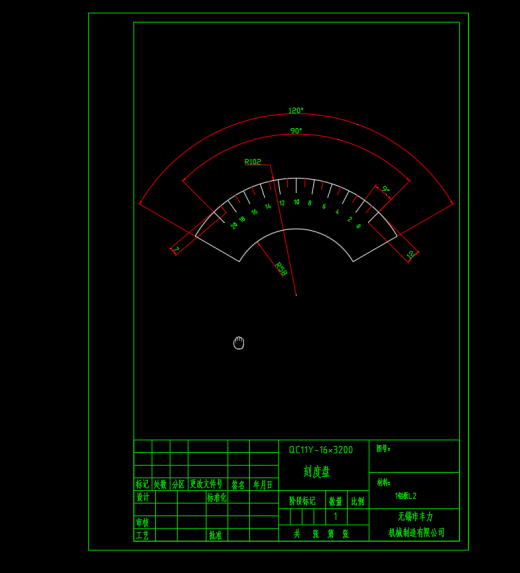
Task: Click the 无锡市丰力 company name line
Action: click(x=415, y=516)
